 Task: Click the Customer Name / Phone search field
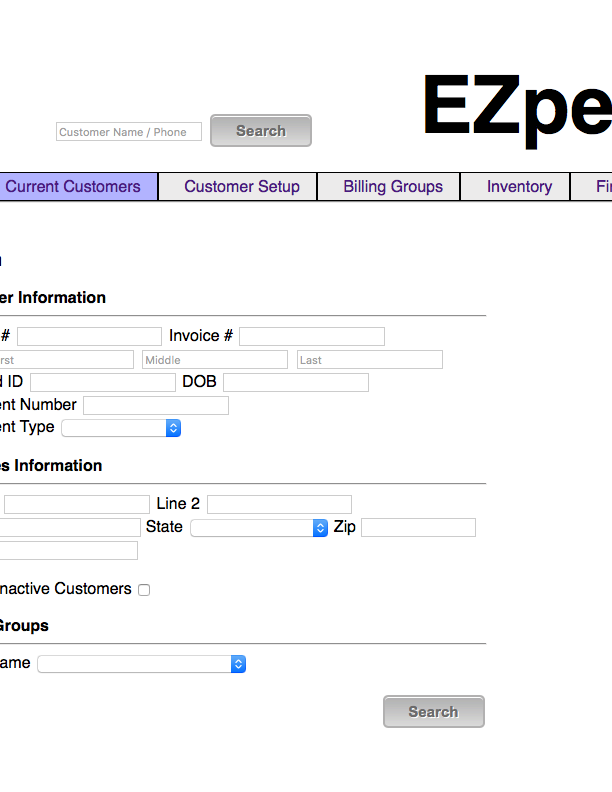129,132
